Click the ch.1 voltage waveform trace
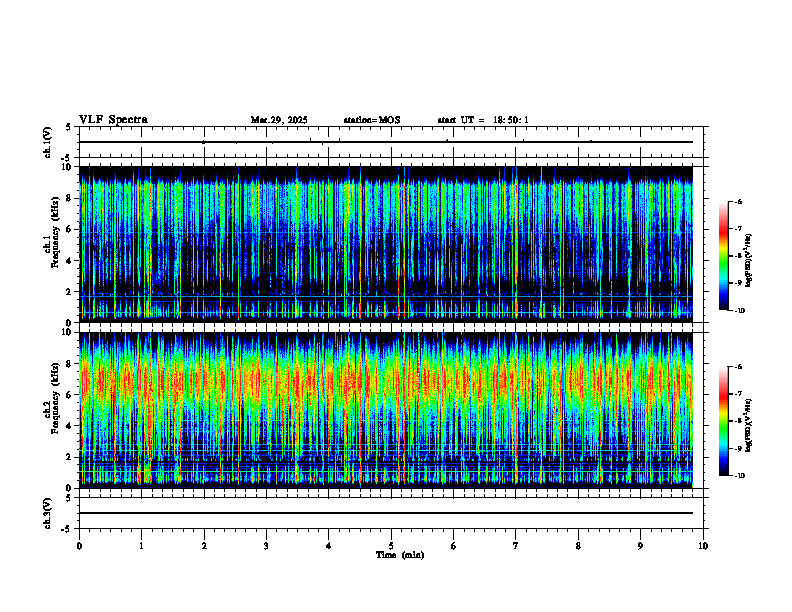Image resolution: width=792 pixels, height=612 pixels. [386, 142]
